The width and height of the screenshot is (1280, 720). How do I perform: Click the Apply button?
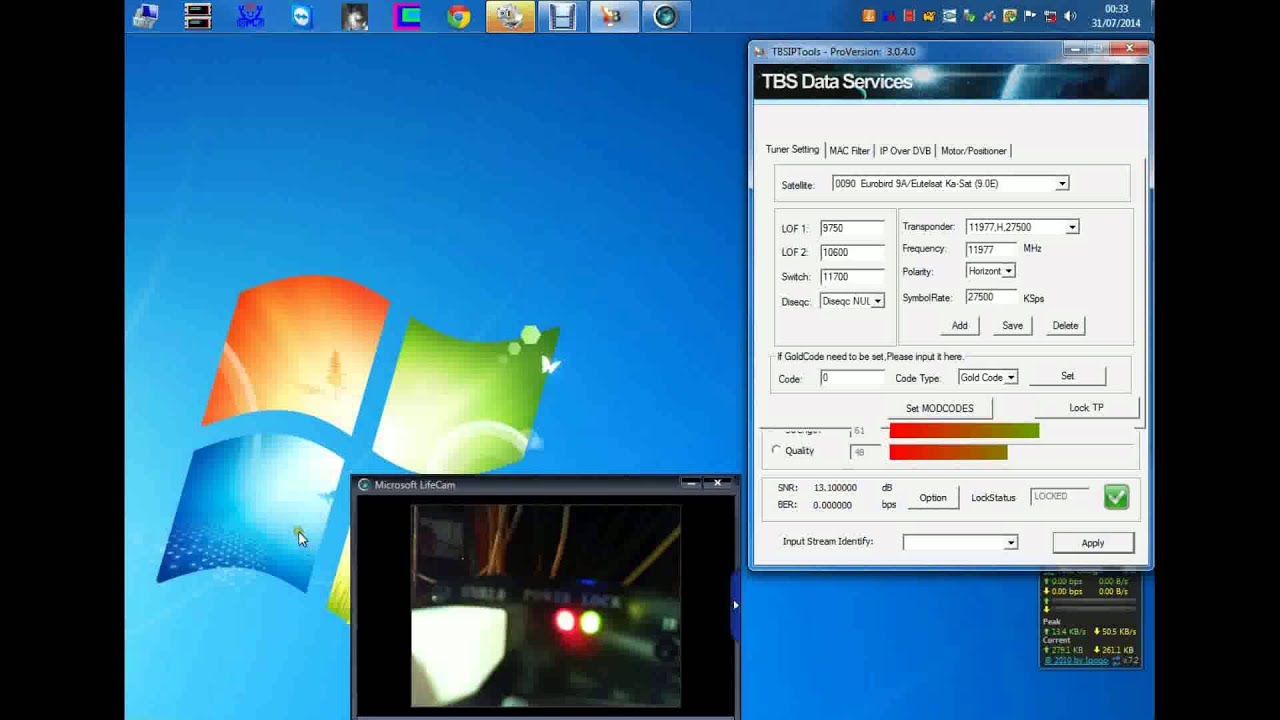coord(1093,543)
